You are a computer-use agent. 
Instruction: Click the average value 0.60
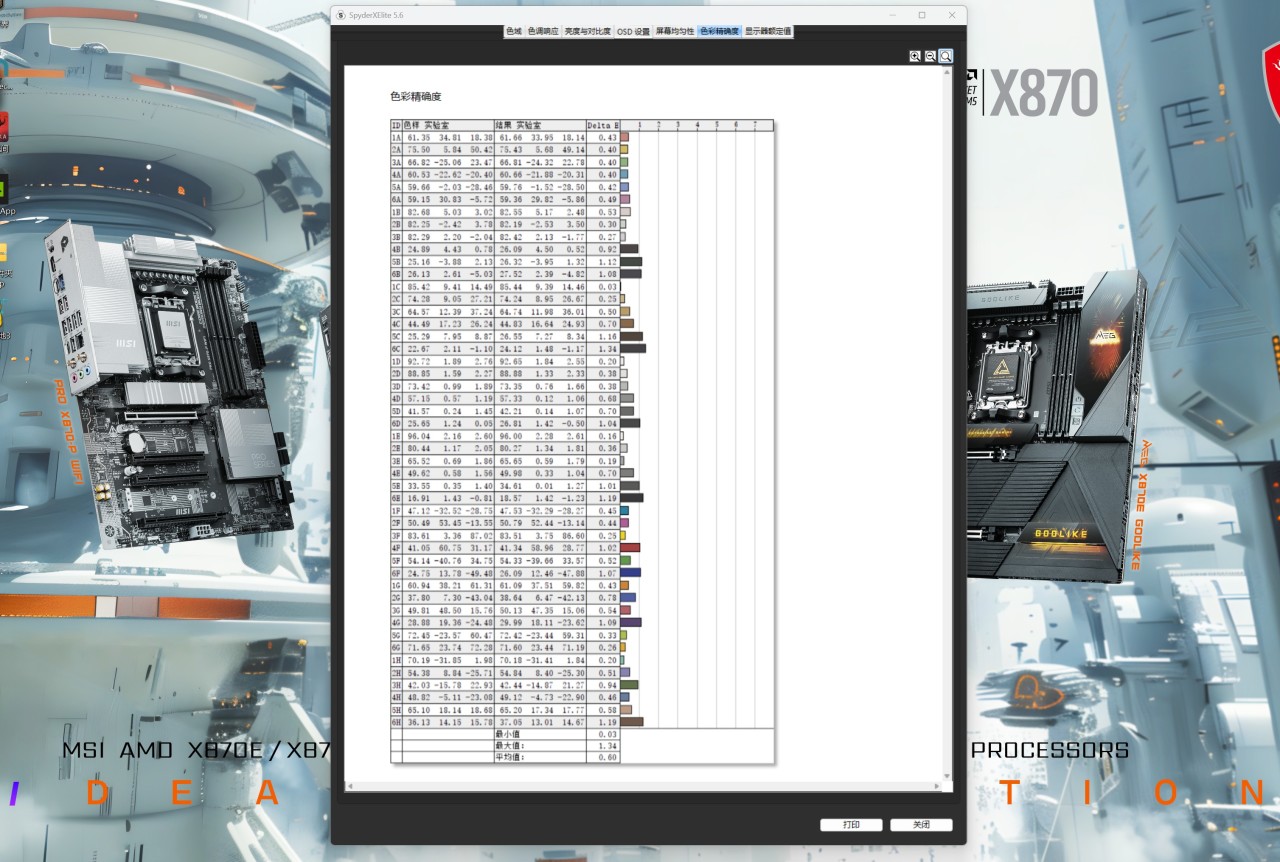pos(607,758)
